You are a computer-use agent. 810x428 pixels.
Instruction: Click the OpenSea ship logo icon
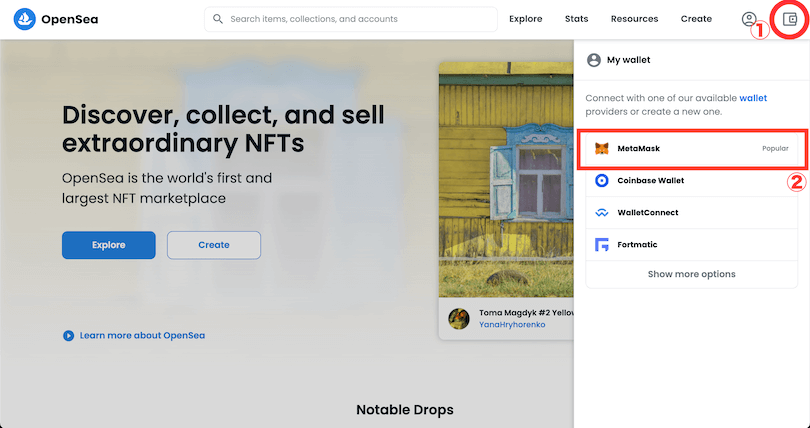point(25,19)
